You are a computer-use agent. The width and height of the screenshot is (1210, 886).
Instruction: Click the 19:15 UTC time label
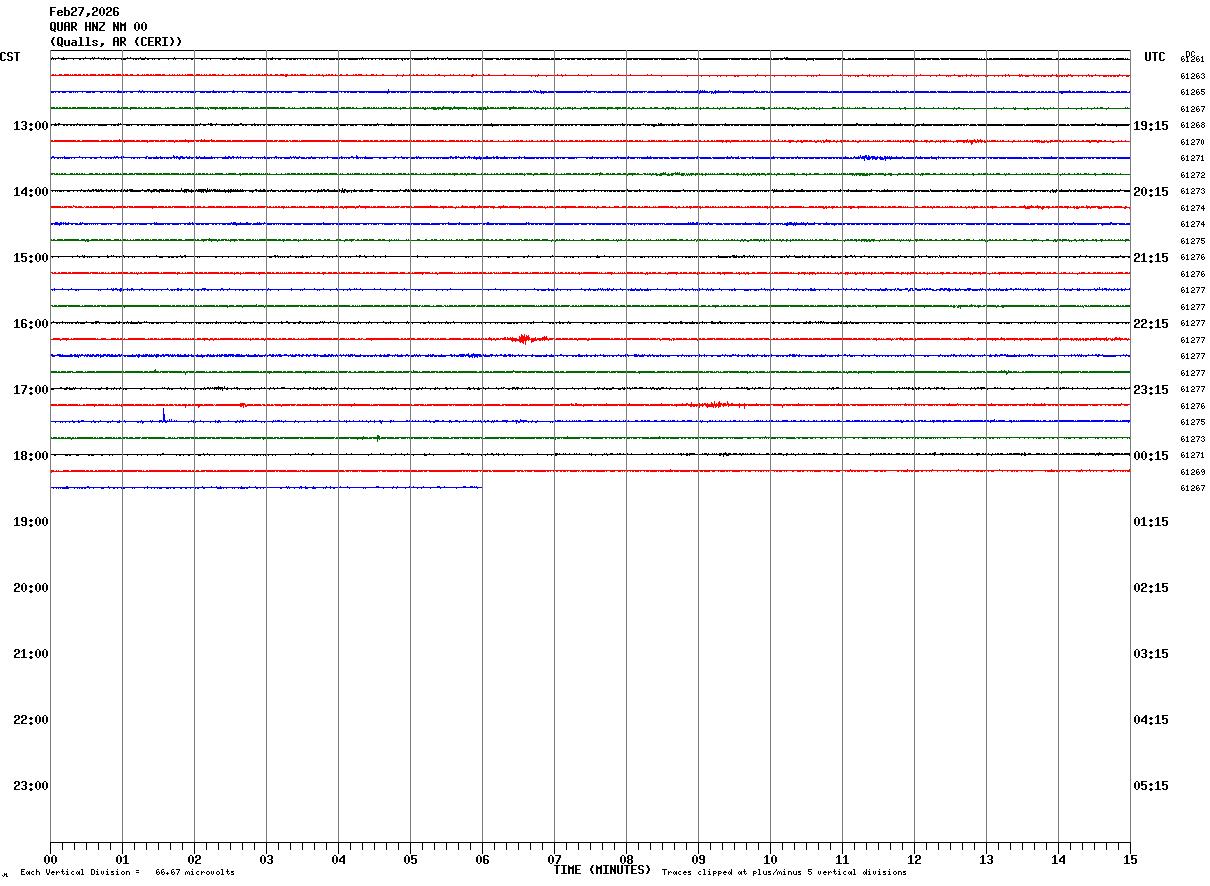(x=1151, y=126)
